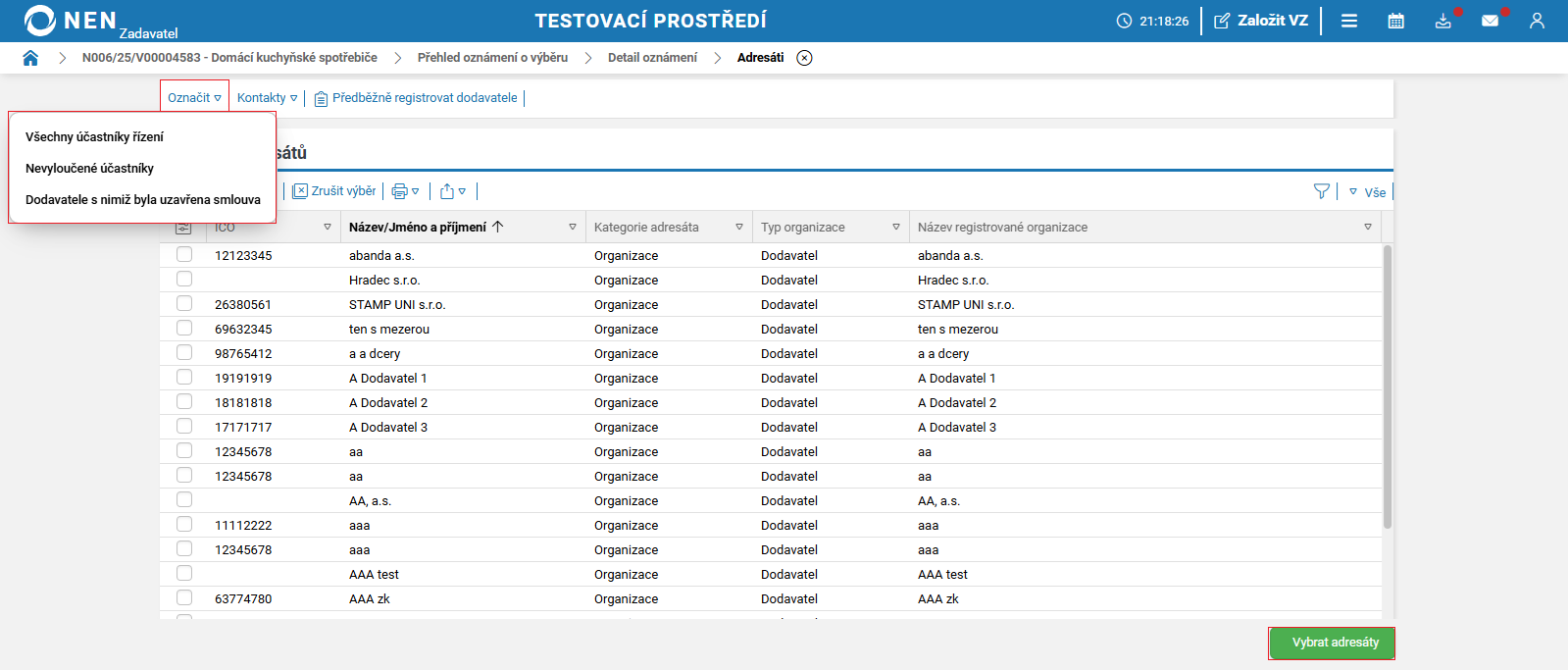Close the Adresáti breadcrumb with X icon
The image size is (1568, 670).
click(804, 58)
